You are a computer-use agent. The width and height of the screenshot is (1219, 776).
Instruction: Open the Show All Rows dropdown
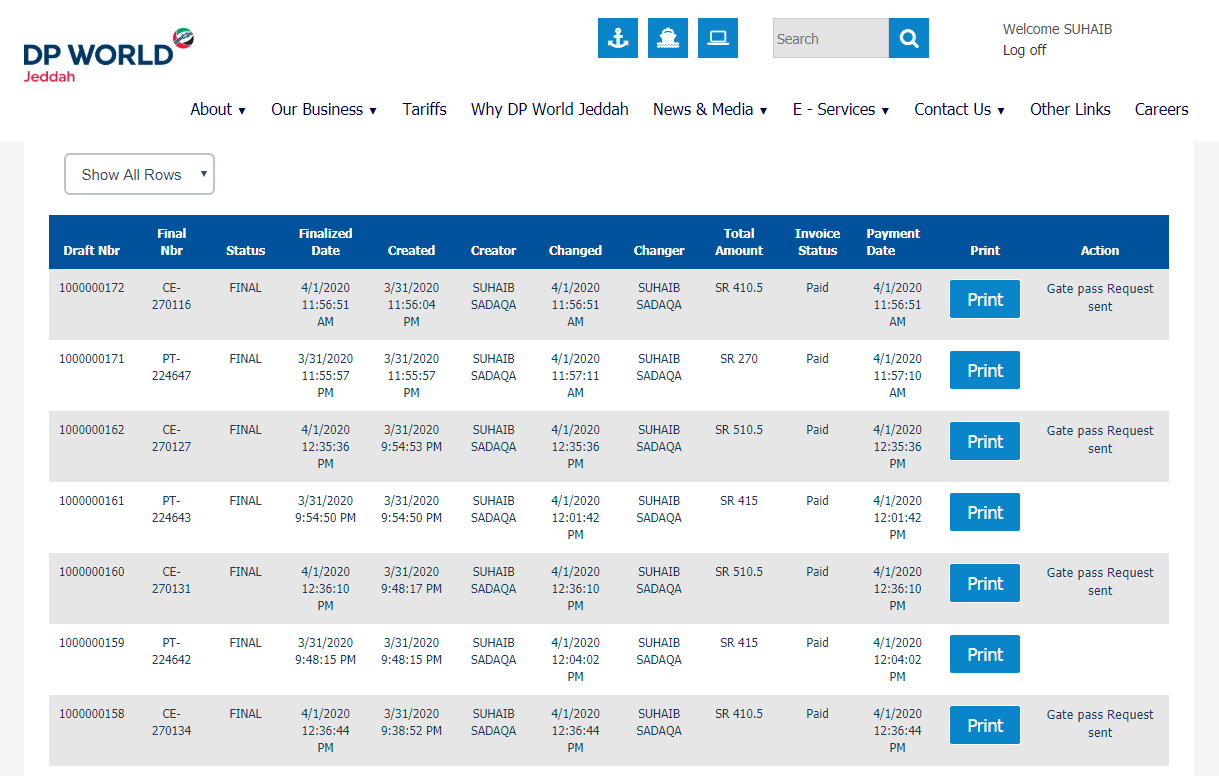(x=139, y=174)
